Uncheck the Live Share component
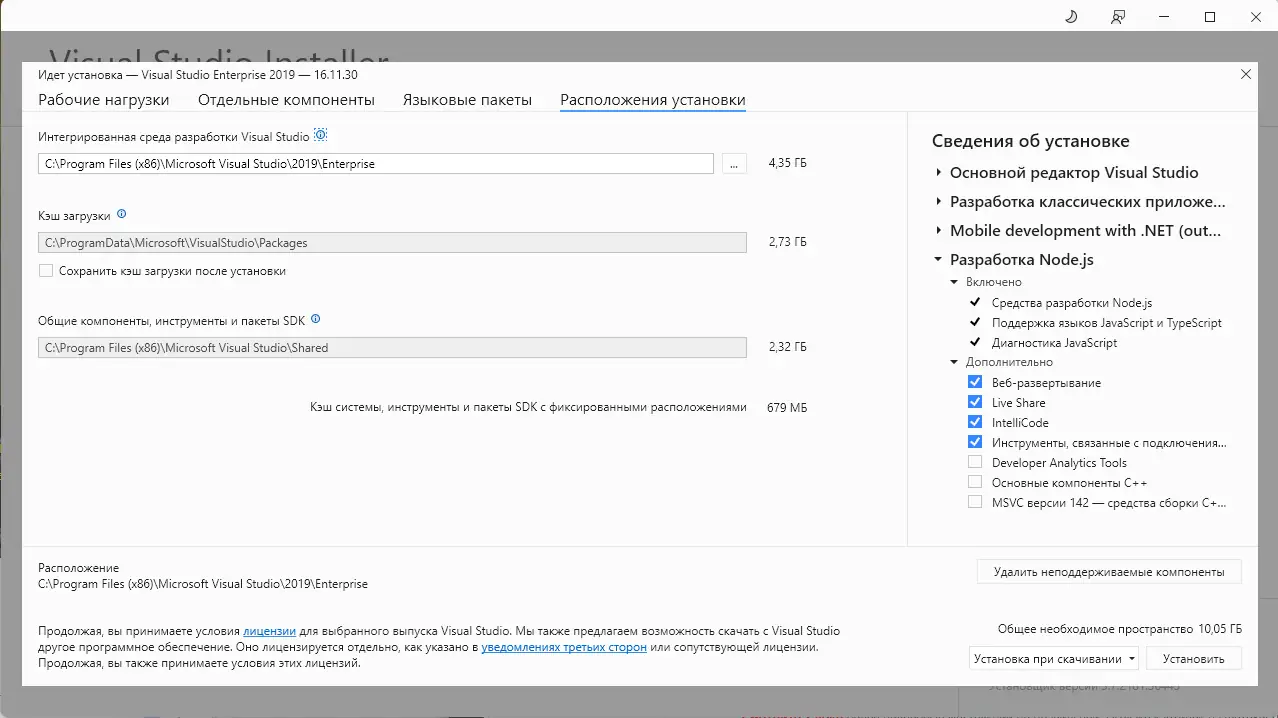 pyautogui.click(x=975, y=402)
